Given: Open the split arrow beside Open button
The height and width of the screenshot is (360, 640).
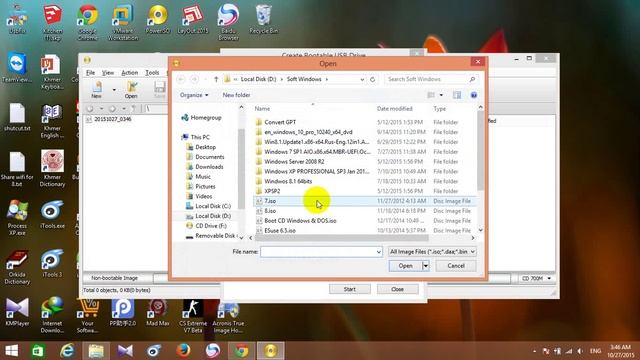Looking at the screenshot, I should [x=426, y=266].
